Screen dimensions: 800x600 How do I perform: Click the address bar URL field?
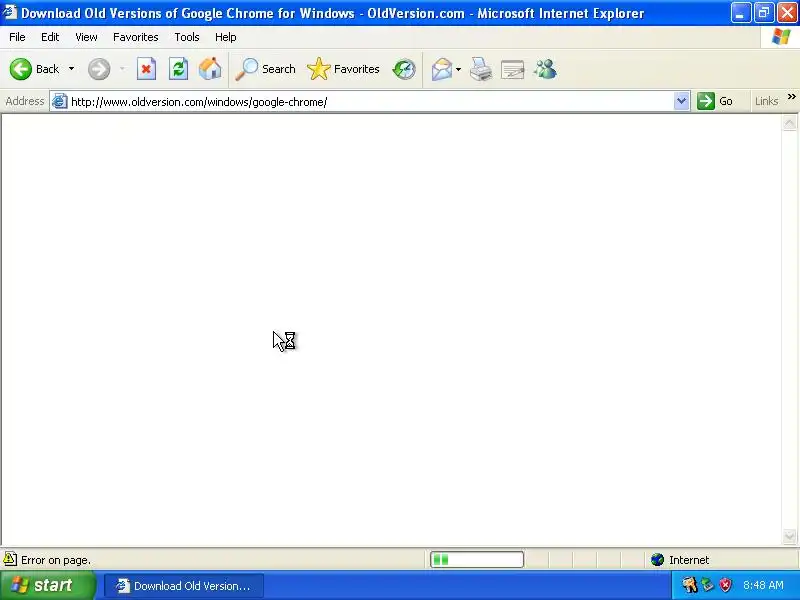[370, 102]
